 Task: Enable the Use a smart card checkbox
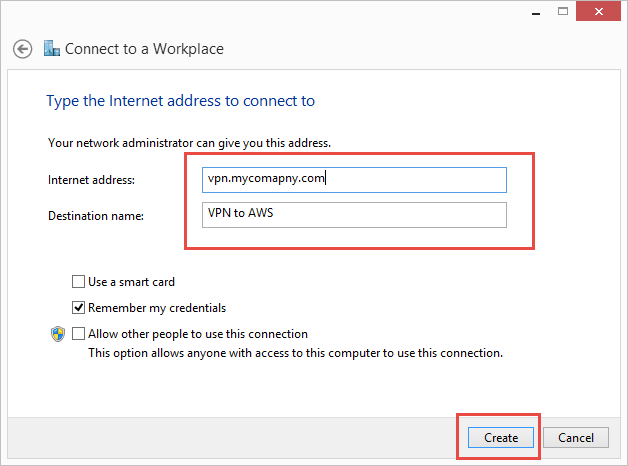click(x=79, y=282)
